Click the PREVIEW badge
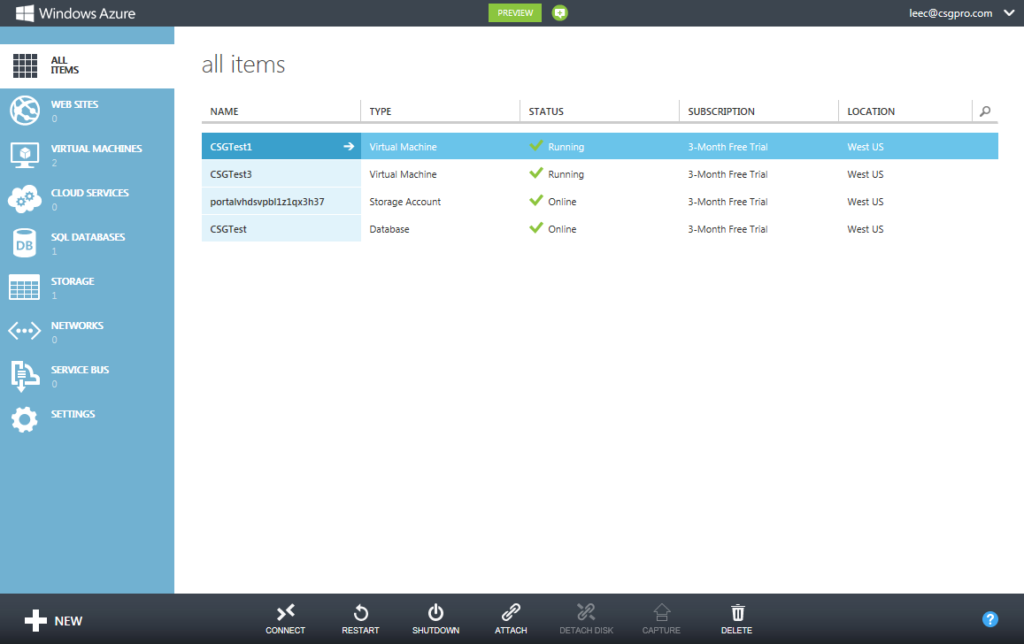The image size is (1024, 644). click(x=514, y=13)
